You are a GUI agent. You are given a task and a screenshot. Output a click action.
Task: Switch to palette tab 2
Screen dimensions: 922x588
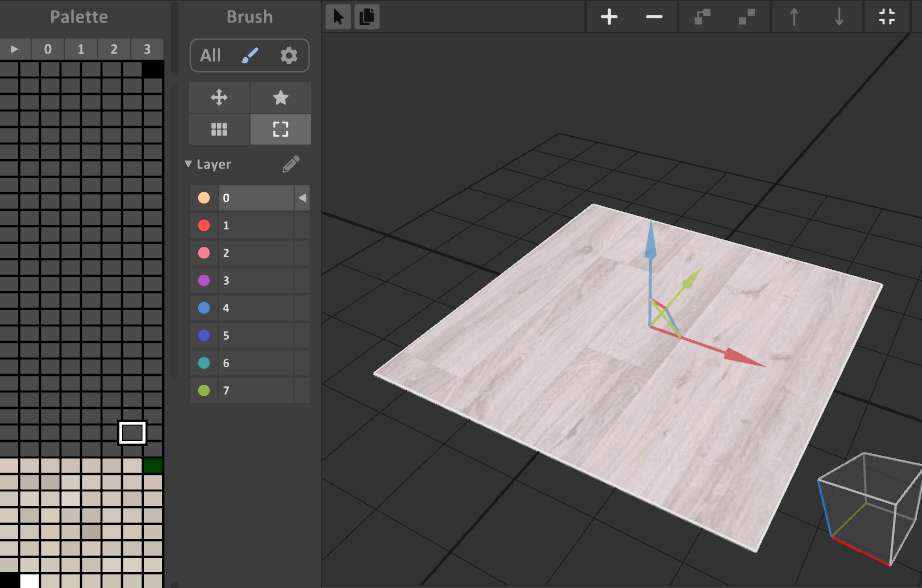coord(114,49)
